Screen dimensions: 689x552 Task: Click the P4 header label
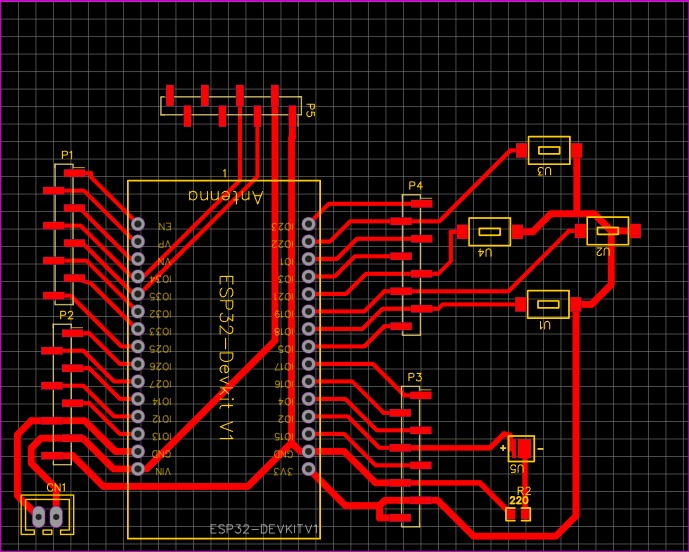pyautogui.click(x=415, y=185)
